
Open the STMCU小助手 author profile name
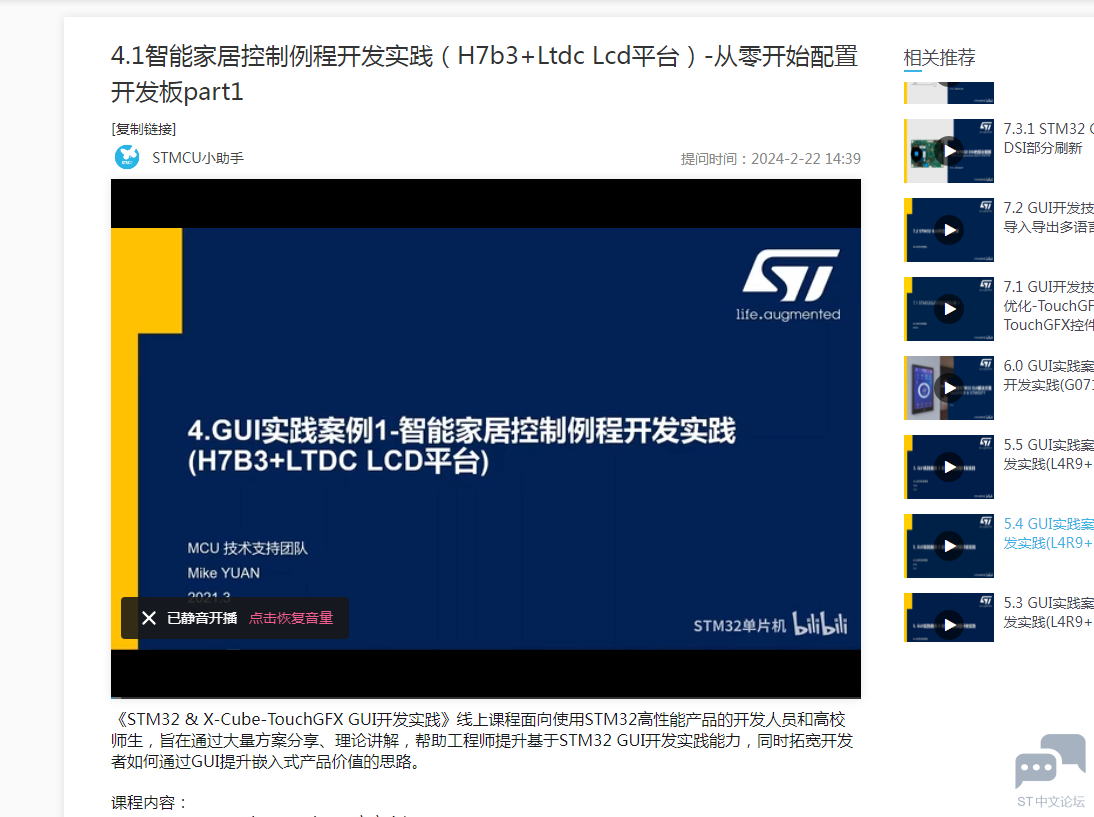click(x=198, y=158)
